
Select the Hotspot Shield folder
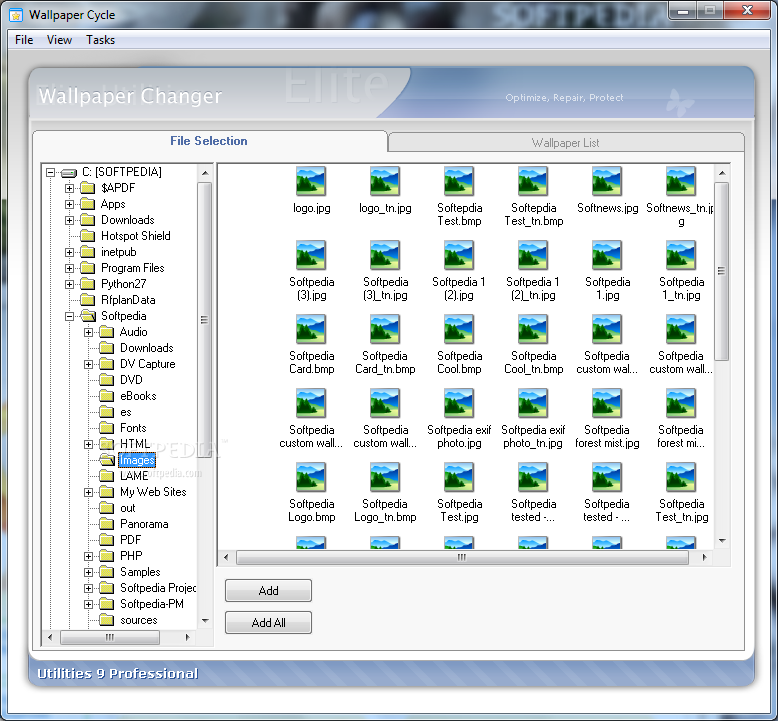135,236
